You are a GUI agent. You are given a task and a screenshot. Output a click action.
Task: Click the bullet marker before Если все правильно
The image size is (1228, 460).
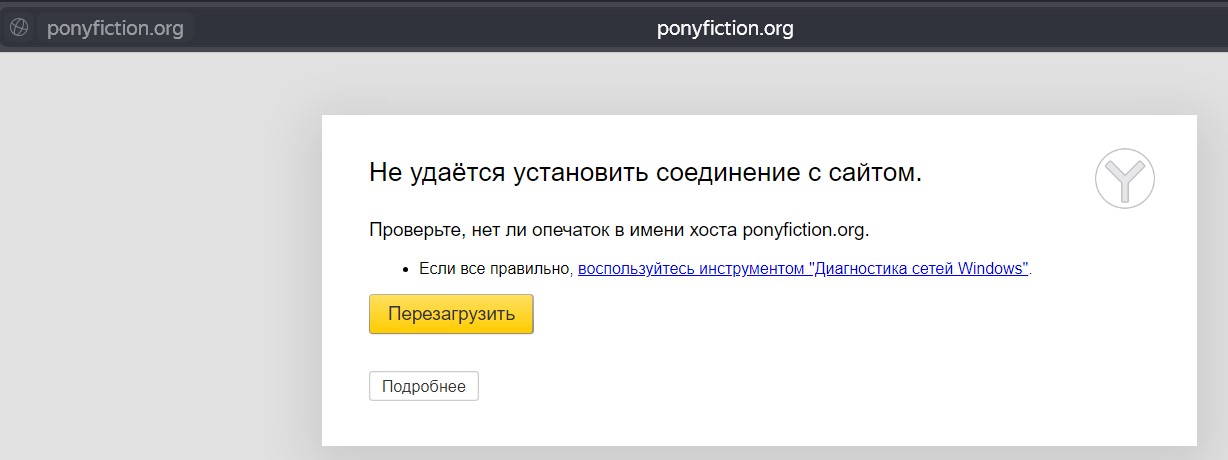pyautogui.click(x=406, y=270)
